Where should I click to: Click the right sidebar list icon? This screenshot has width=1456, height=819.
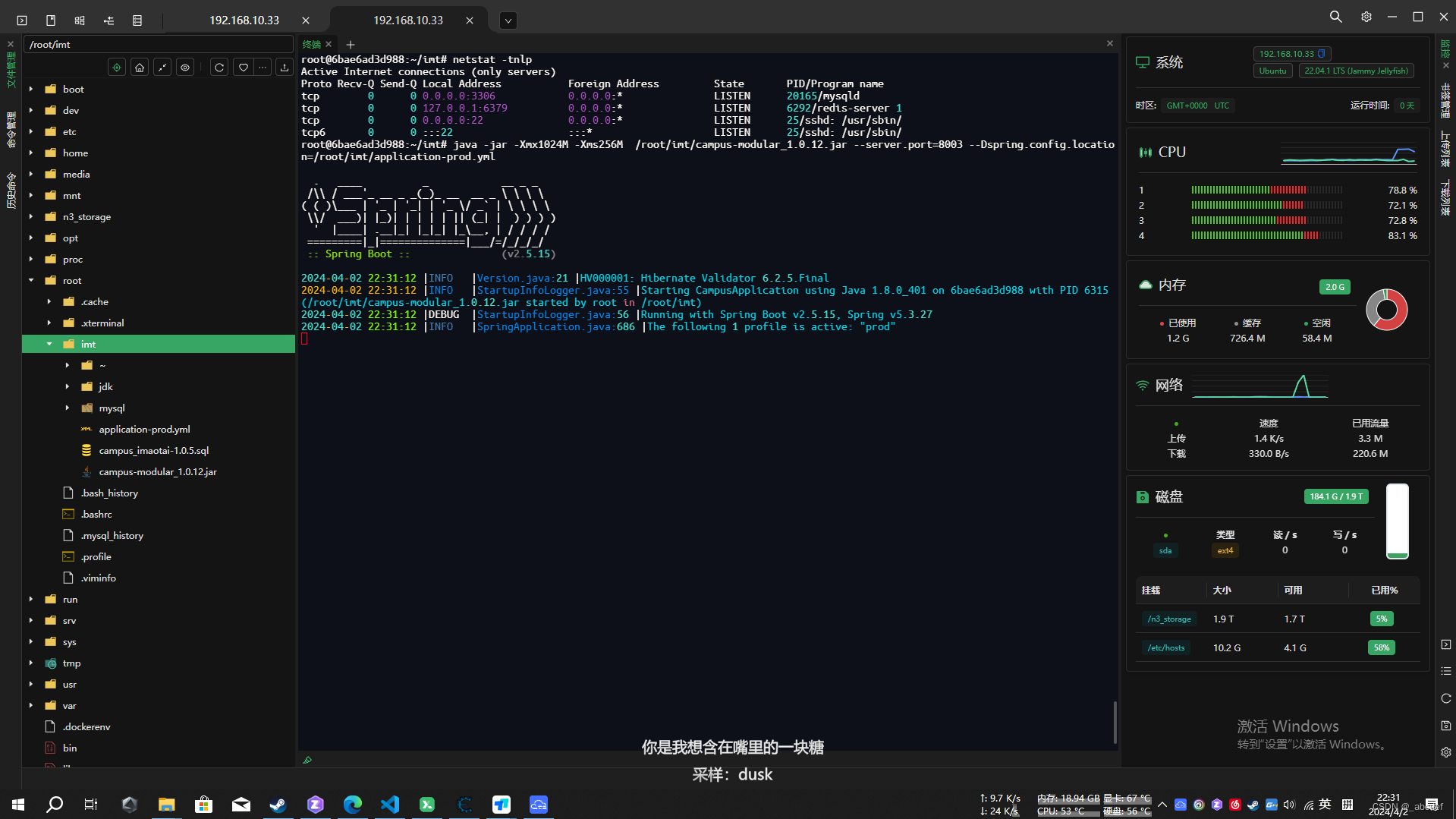coord(1446,671)
